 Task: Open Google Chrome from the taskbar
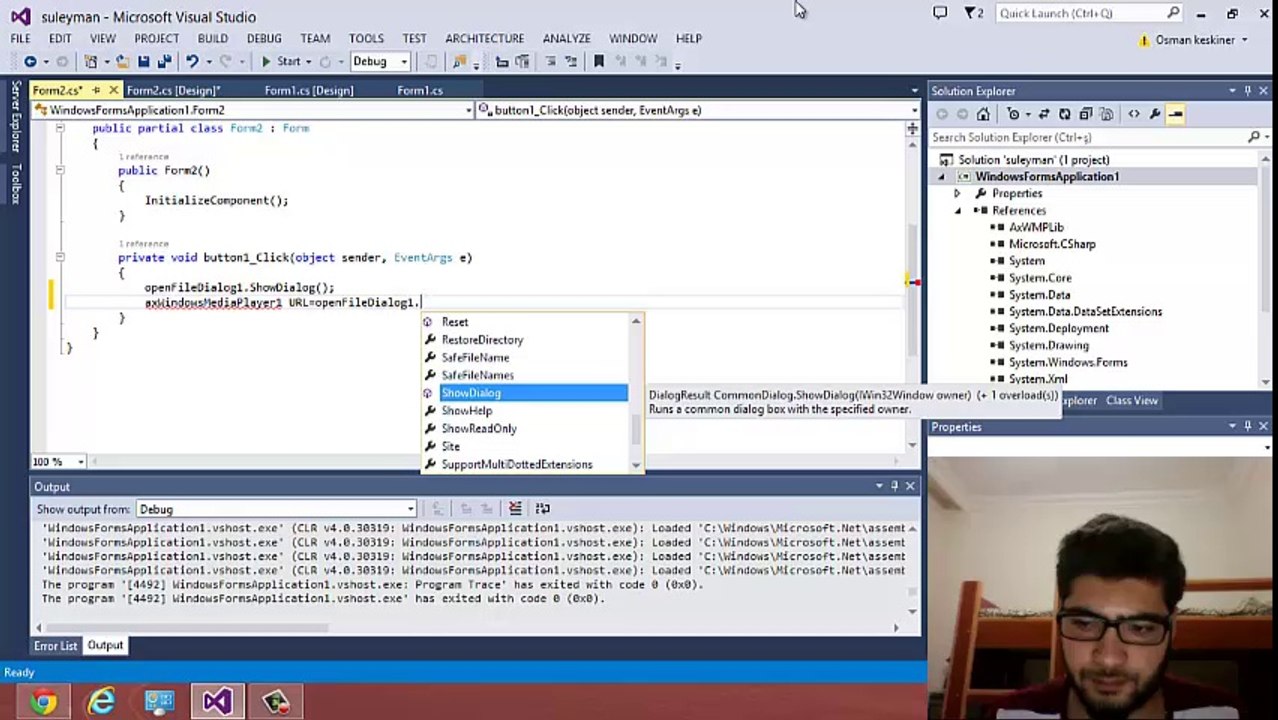pyautogui.click(x=43, y=701)
